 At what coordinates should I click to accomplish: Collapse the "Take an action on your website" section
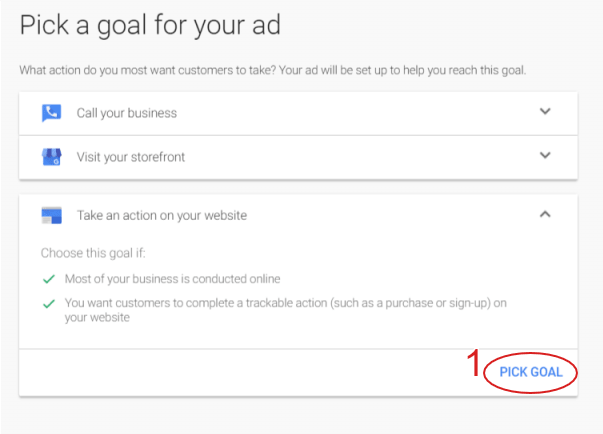coord(545,214)
